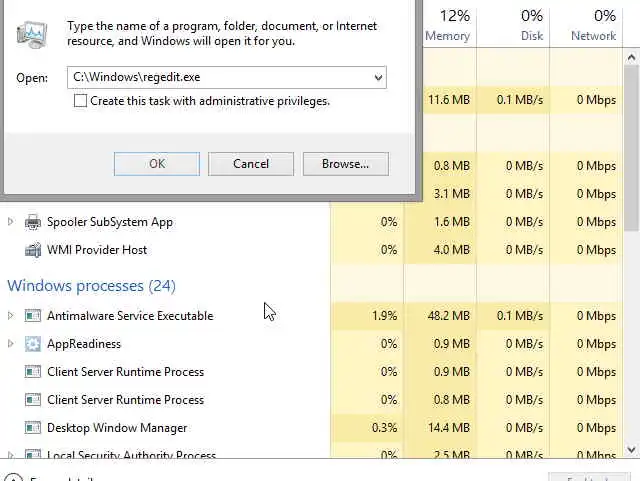The width and height of the screenshot is (640, 481).
Task: Select the AppReadiness gear icon
Action: click(x=32, y=344)
